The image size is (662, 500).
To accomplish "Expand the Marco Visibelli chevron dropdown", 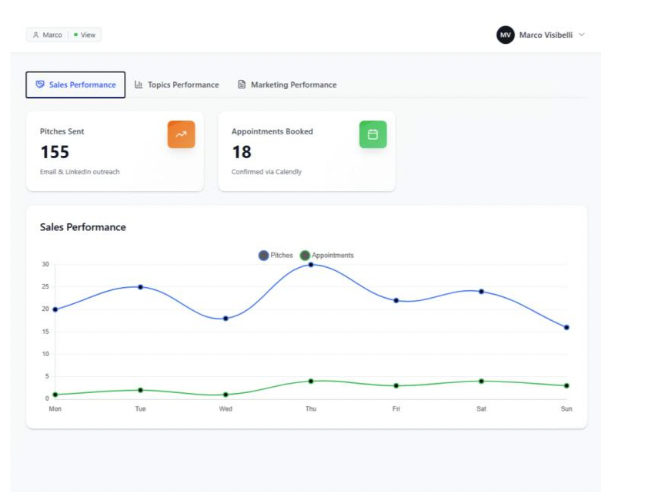I will point(582,35).
